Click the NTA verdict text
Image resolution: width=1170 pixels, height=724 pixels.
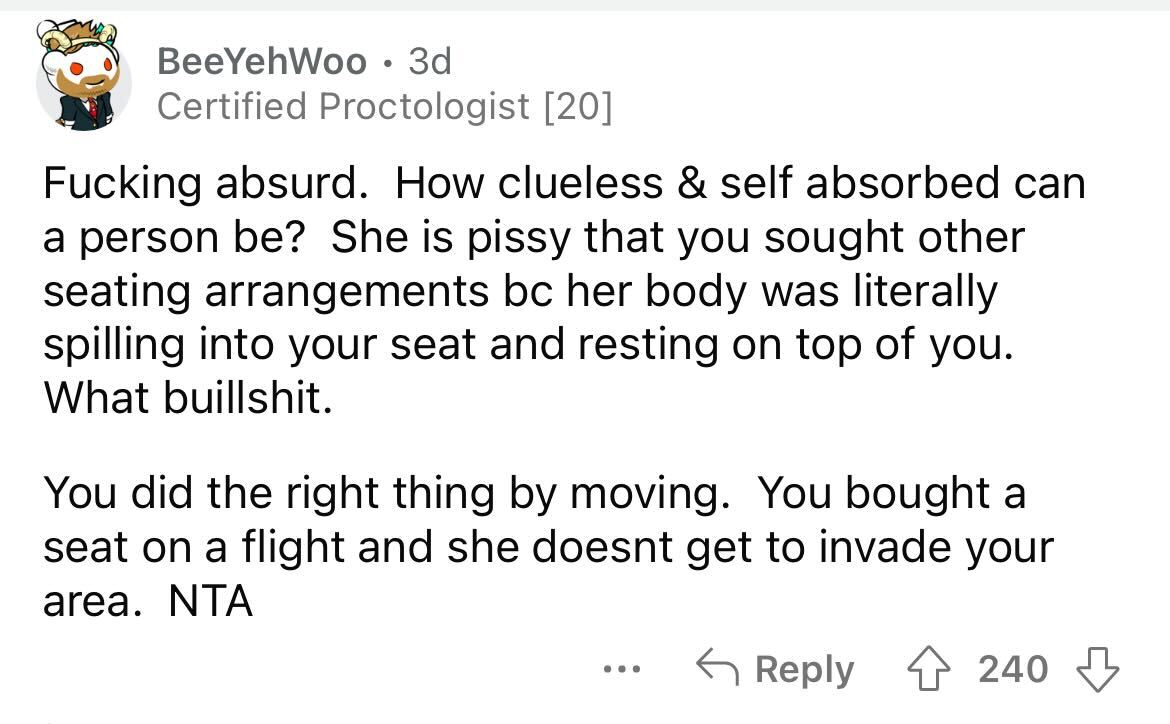(x=210, y=602)
